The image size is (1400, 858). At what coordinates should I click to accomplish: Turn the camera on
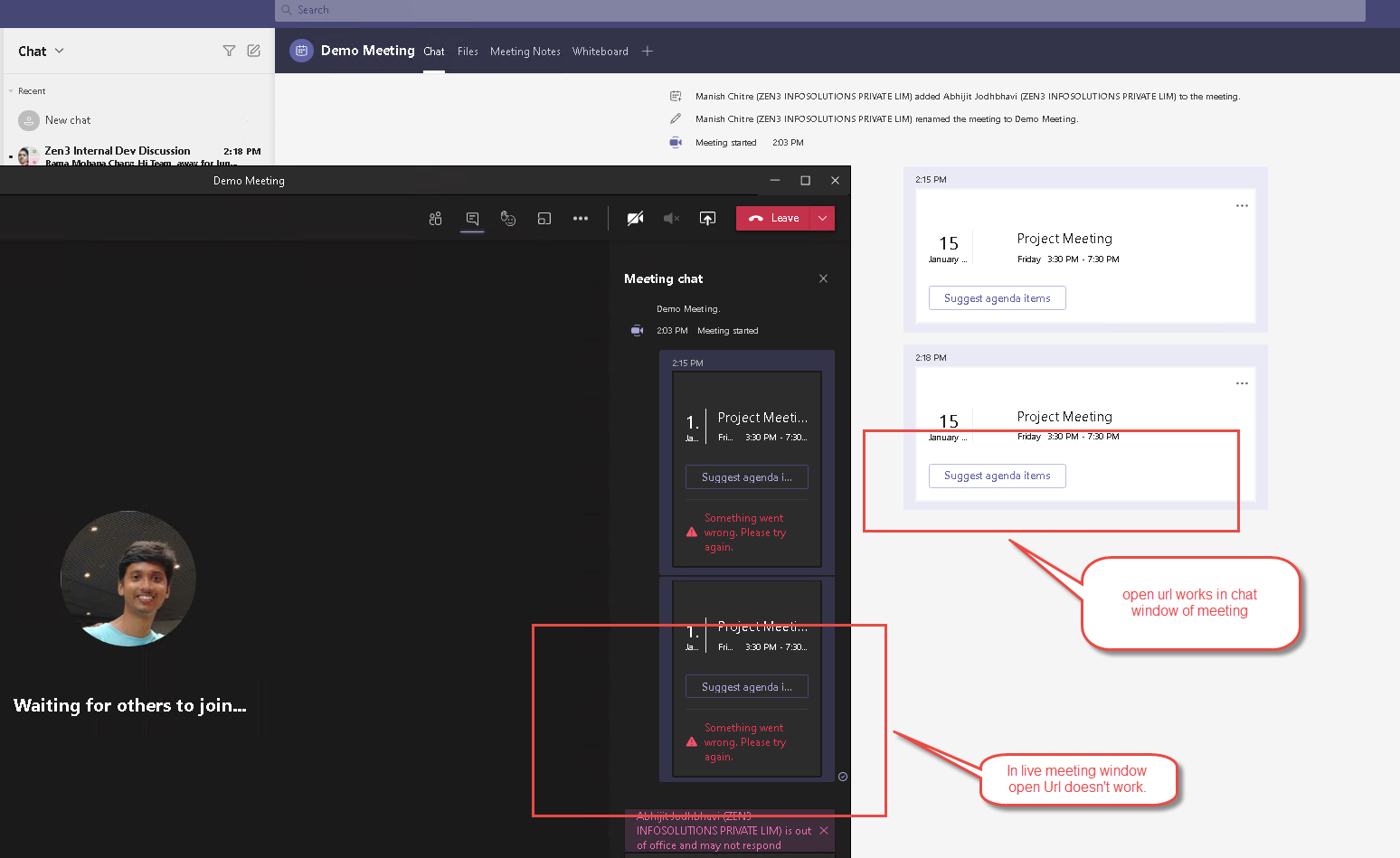(x=635, y=218)
